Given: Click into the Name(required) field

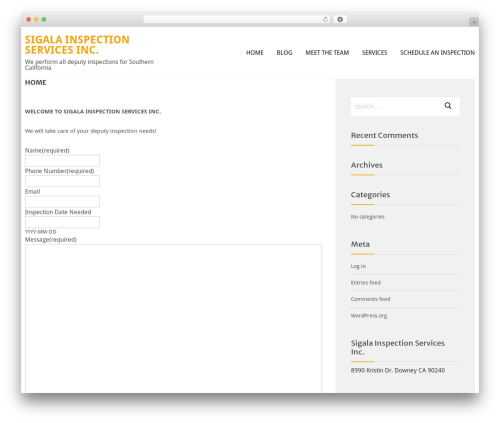Looking at the screenshot, I should (62, 161).
